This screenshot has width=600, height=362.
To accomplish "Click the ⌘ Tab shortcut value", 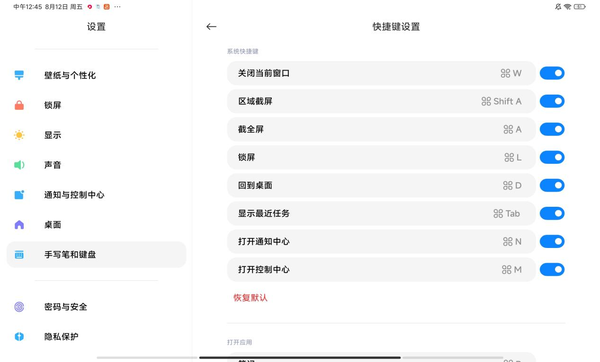I will 507,213.
